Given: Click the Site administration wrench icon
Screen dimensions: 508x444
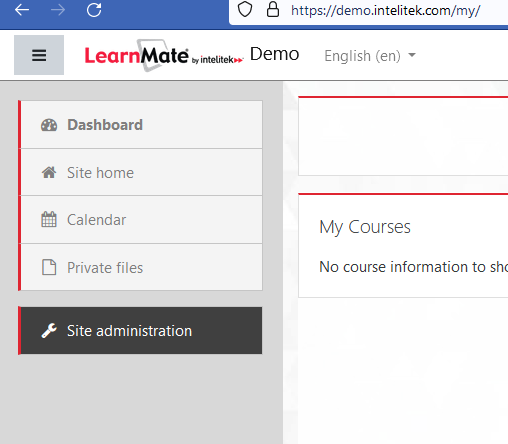Looking at the screenshot, I should point(49,331).
